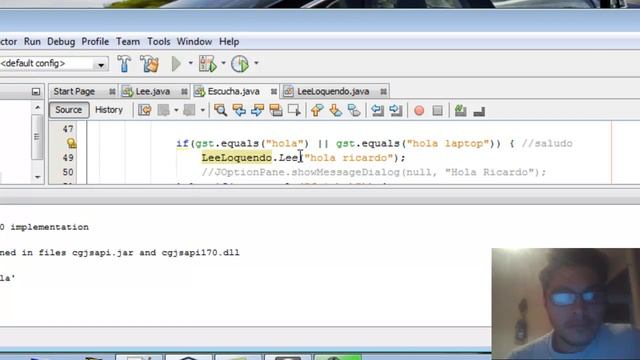This screenshot has height=360, width=640.
Task: Click the Uncomment lines icon
Action: [479, 111]
